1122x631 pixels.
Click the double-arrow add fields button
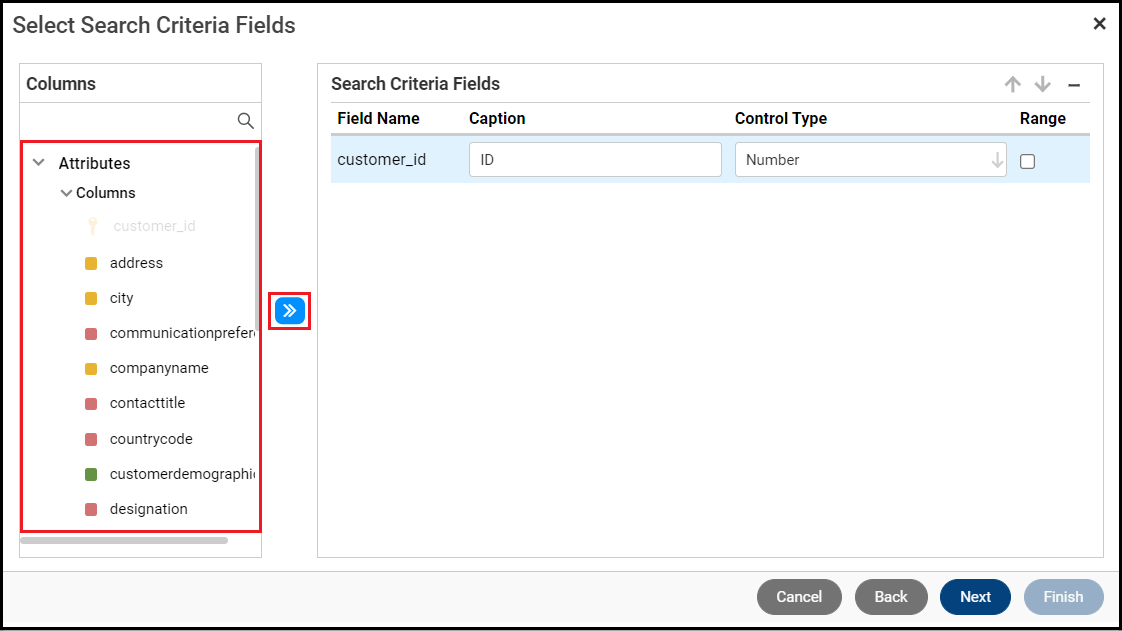tap(289, 310)
